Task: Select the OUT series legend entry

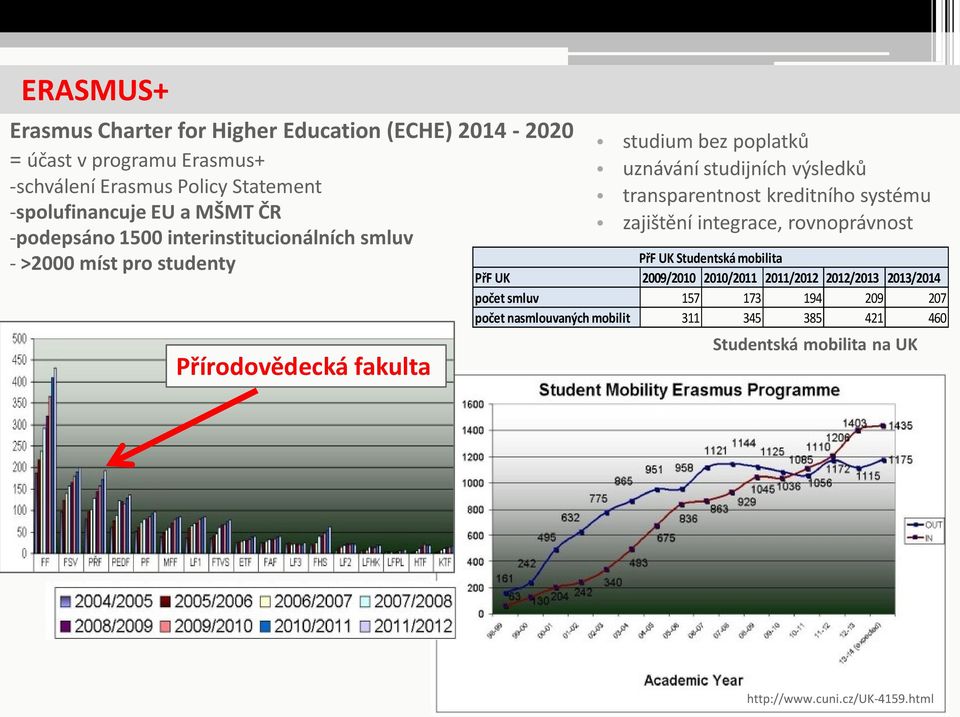Action: click(926, 525)
